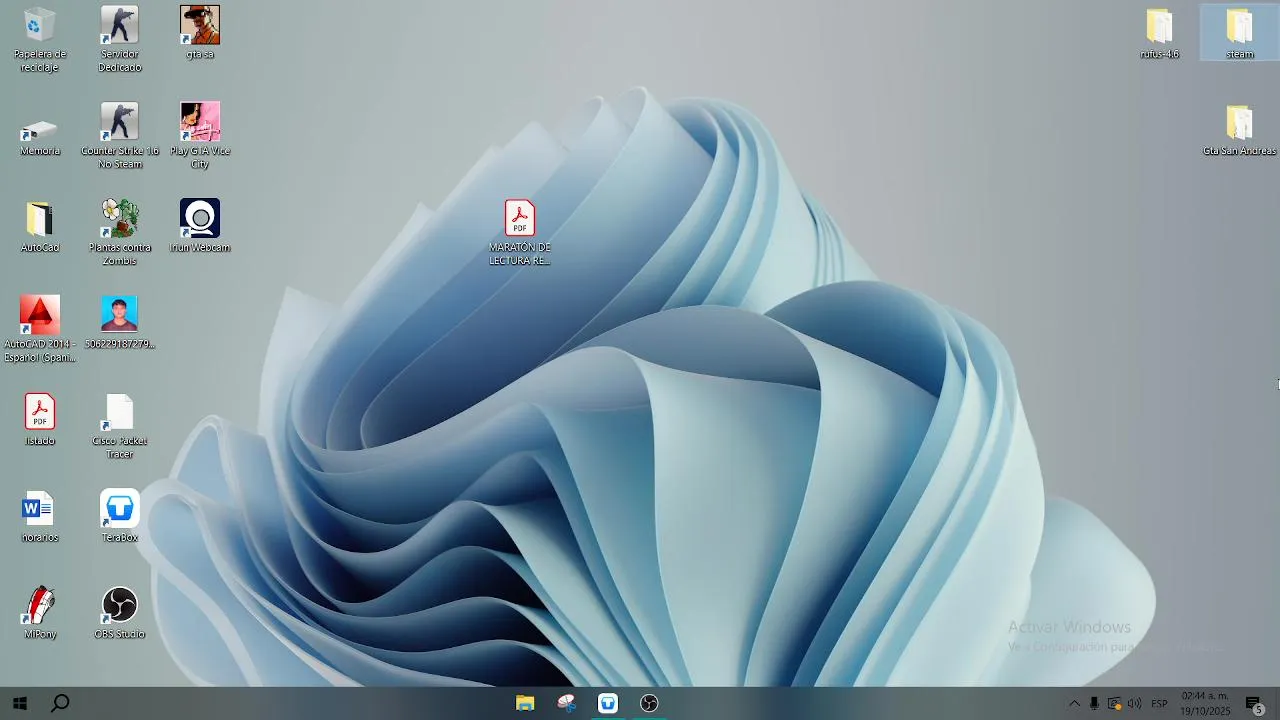Switch to OBS Studio in the taskbar
Screen dimensions: 1280x720
pyautogui.click(x=650, y=703)
